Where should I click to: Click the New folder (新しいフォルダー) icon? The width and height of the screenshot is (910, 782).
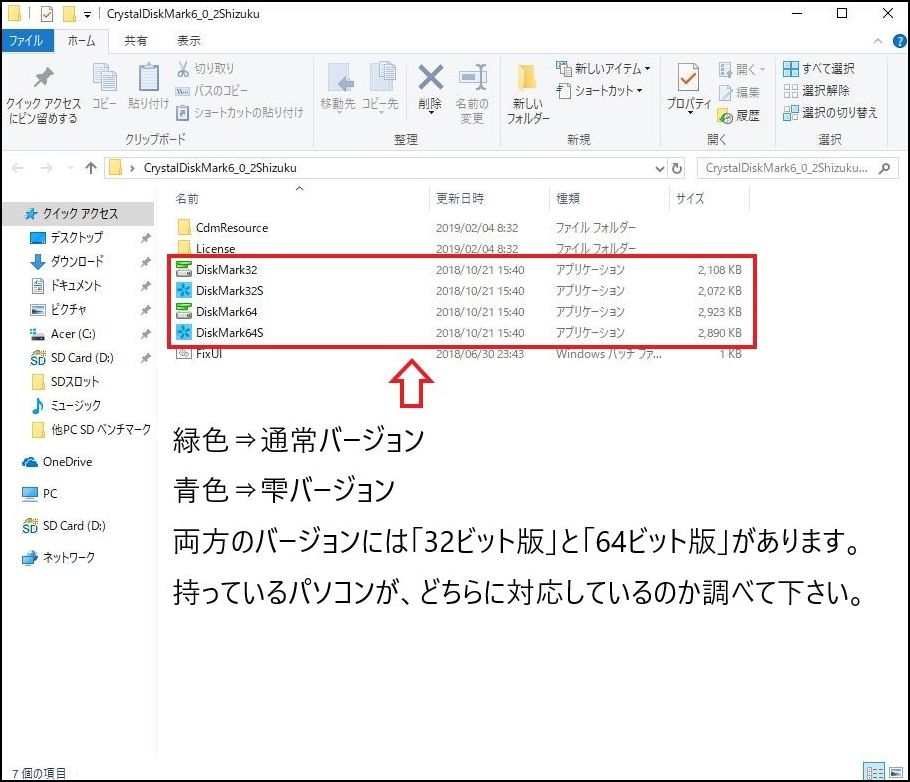point(527,78)
